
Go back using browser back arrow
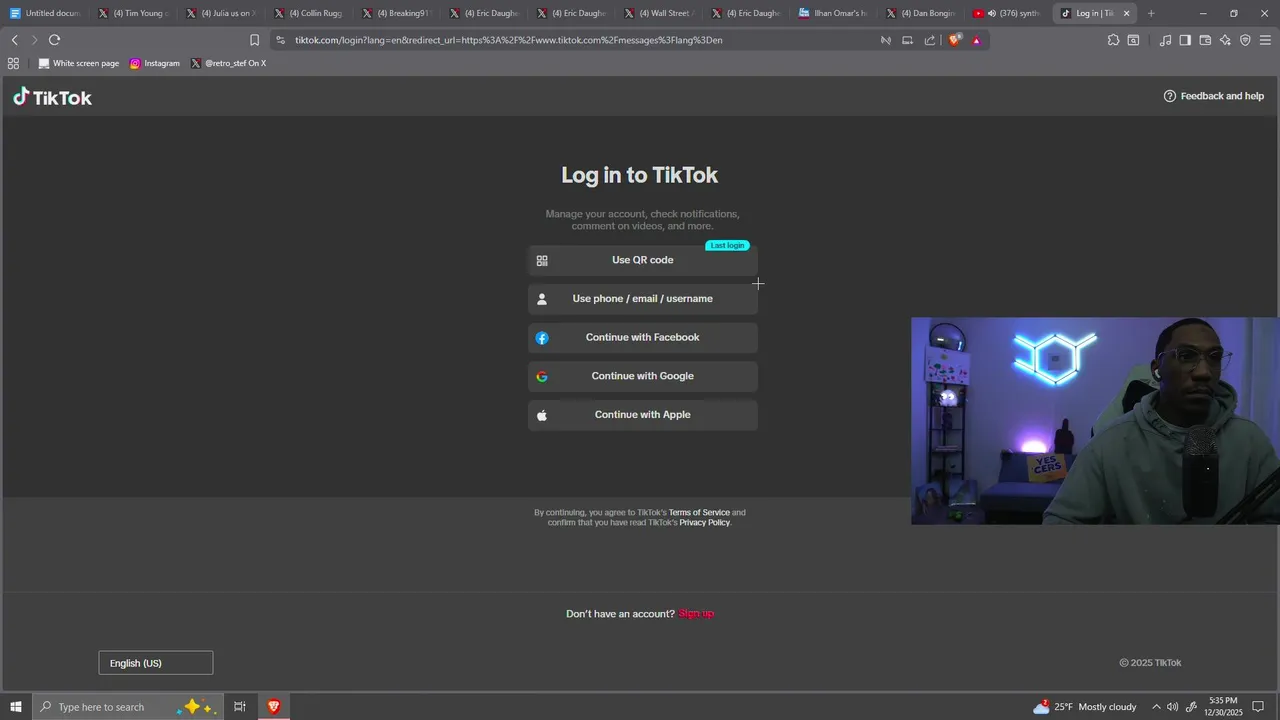[x=14, y=40]
